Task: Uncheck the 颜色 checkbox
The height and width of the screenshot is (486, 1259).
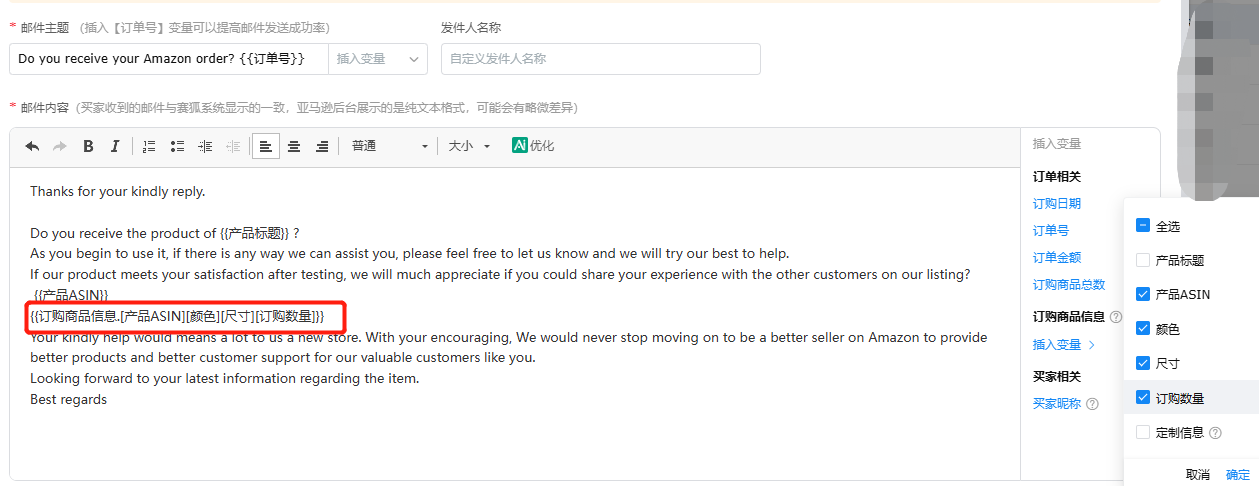Action: (x=1143, y=328)
